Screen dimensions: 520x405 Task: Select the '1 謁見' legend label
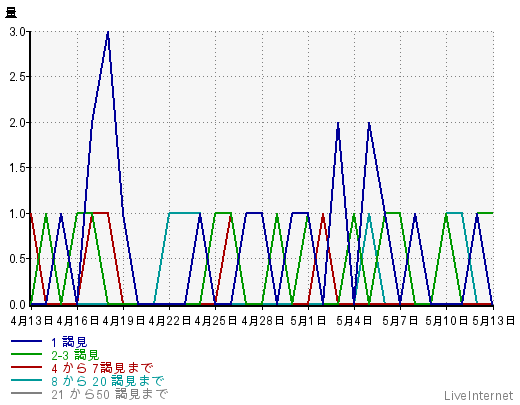coord(69,342)
